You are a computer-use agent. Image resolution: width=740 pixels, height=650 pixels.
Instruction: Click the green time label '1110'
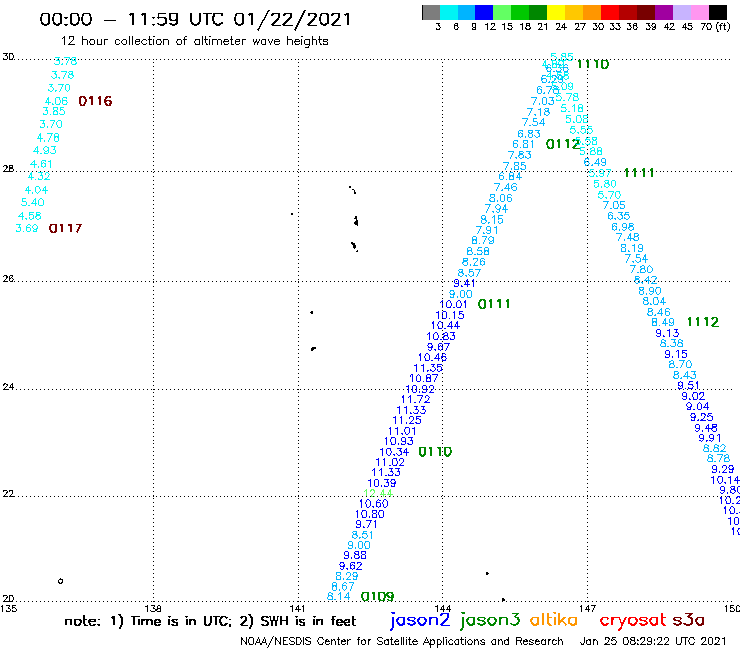coord(593,64)
